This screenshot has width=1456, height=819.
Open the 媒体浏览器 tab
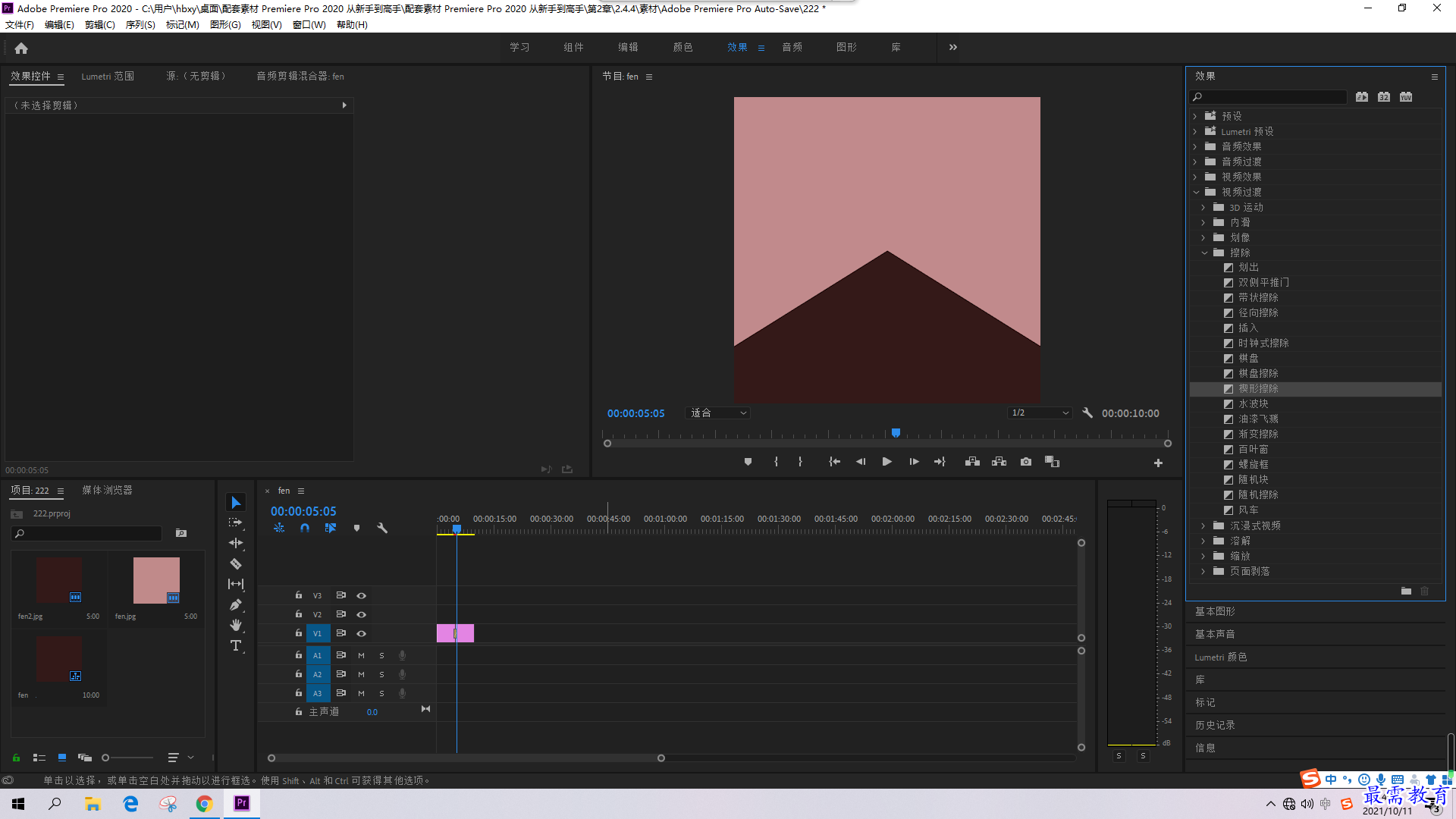click(x=107, y=490)
